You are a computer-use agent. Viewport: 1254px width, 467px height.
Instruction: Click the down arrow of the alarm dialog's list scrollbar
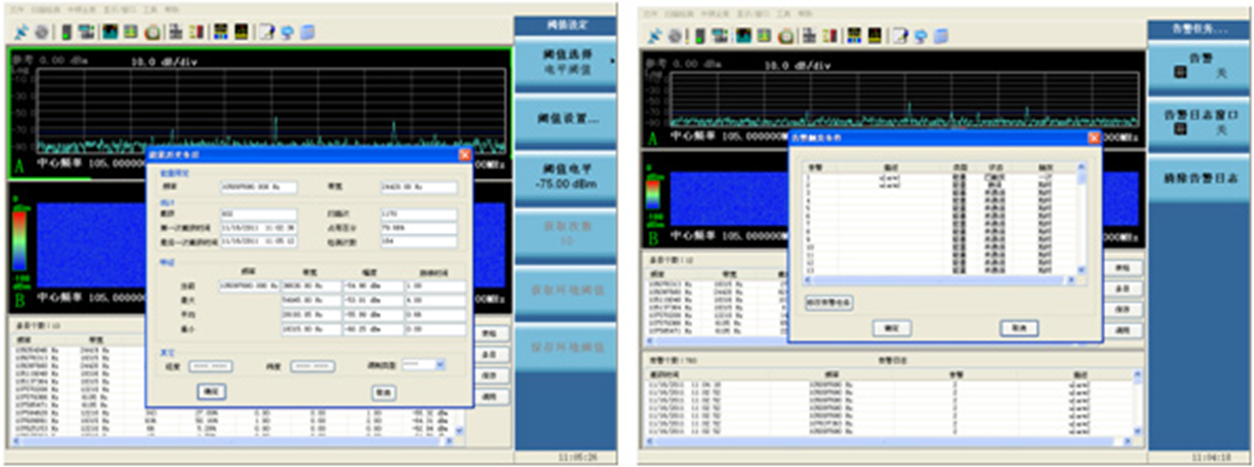(1081, 269)
